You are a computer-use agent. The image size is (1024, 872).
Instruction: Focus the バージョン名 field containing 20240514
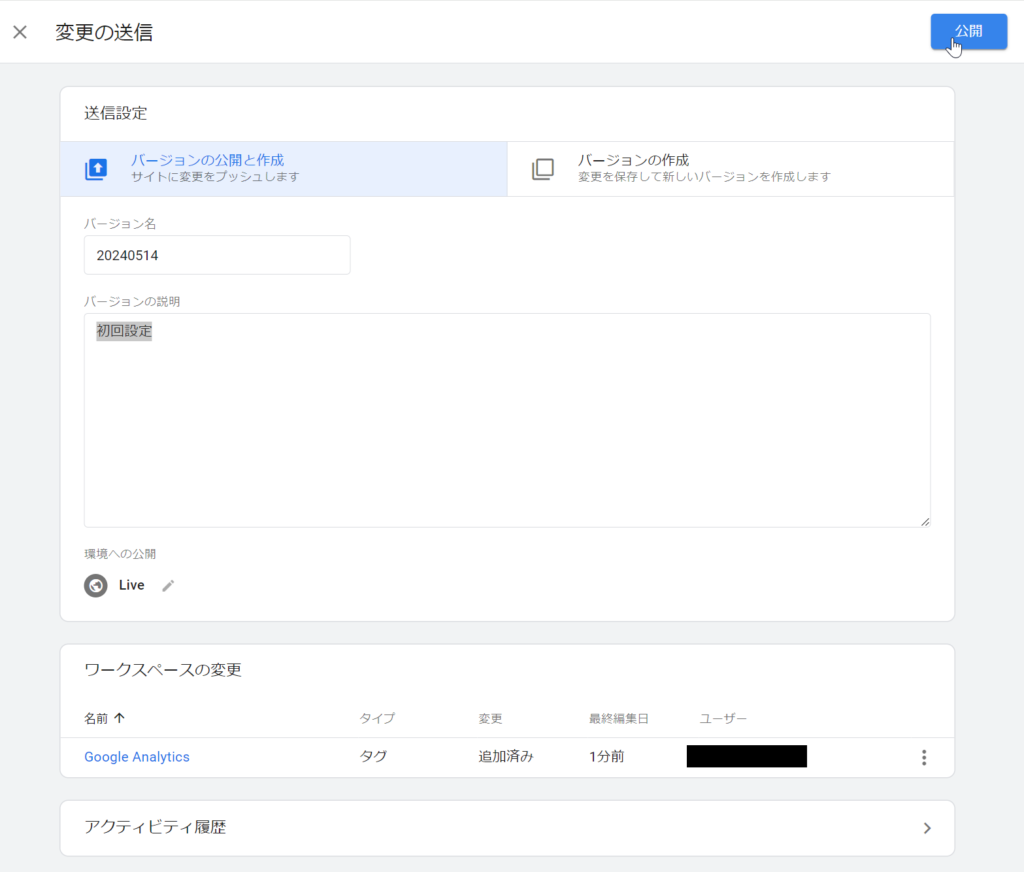pyautogui.click(x=217, y=255)
